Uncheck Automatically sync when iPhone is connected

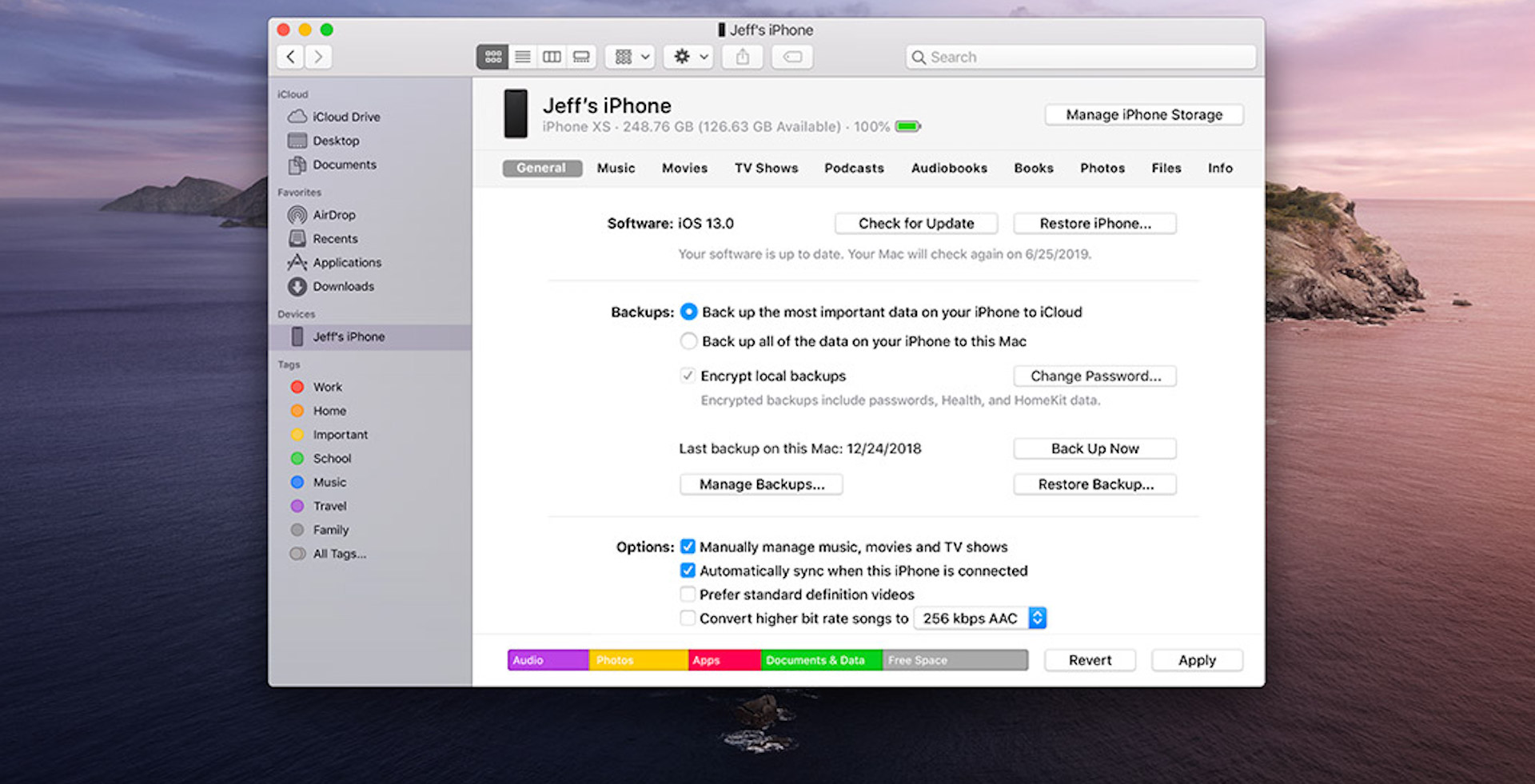pos(688,571)
